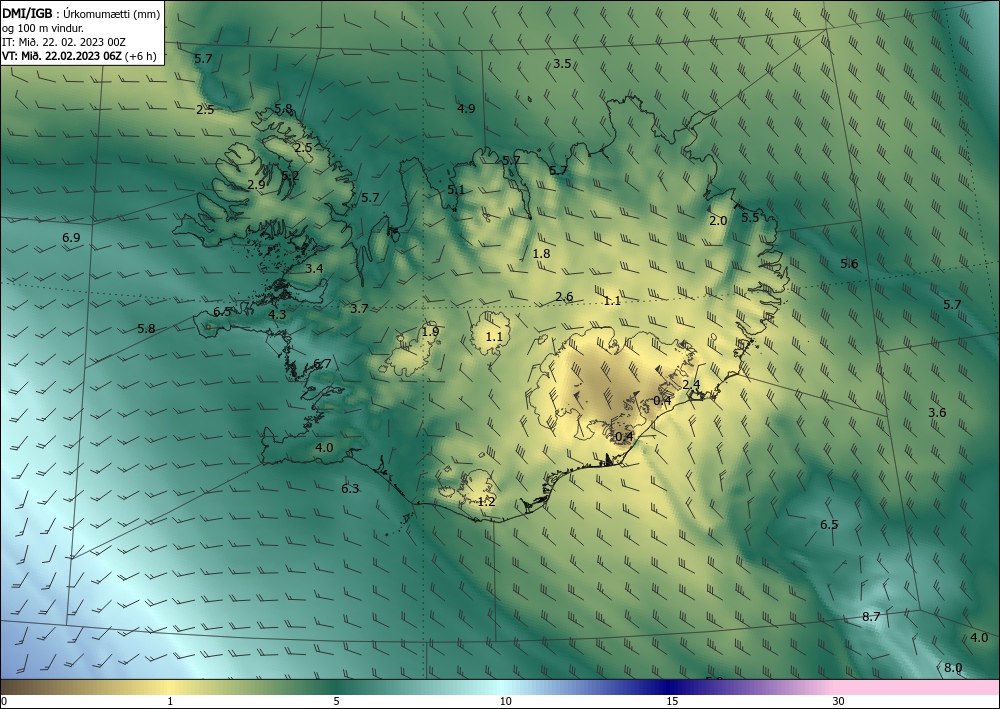Click the 2.4 value label
This screenshot has height=709, width=1000.
coord(691,384)
